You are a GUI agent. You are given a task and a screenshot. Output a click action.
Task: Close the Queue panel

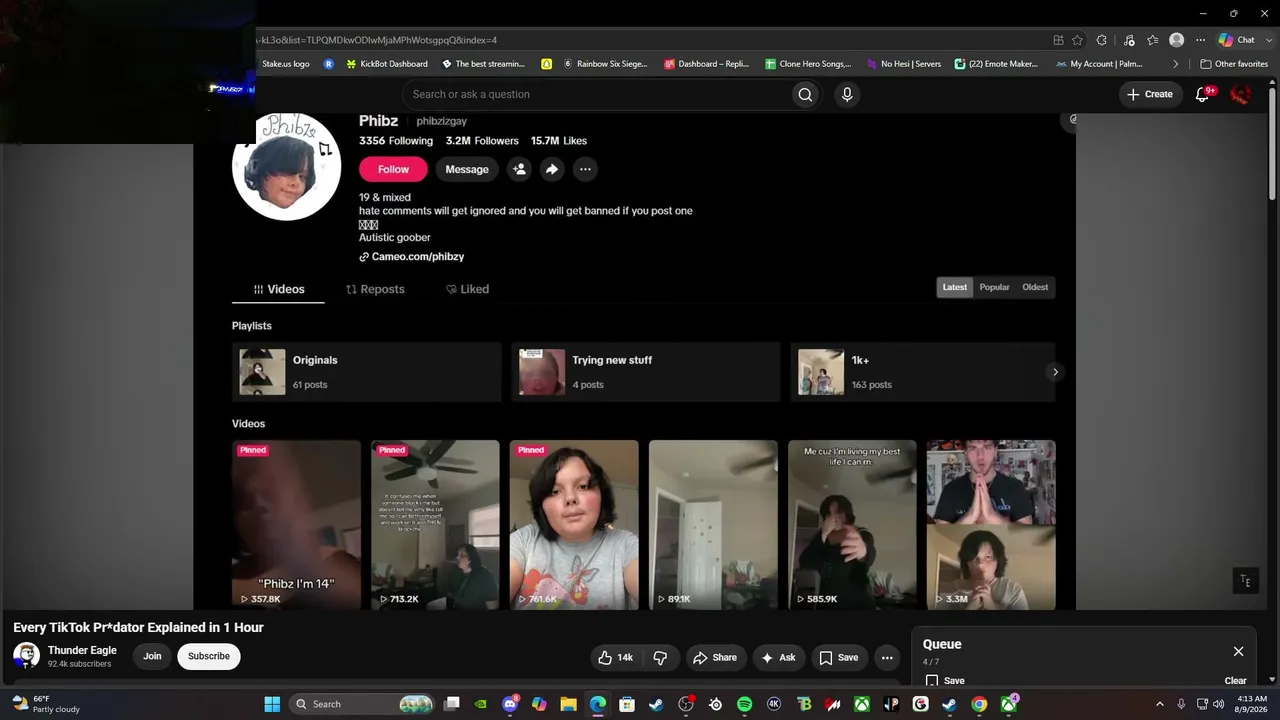[1238, 651]
